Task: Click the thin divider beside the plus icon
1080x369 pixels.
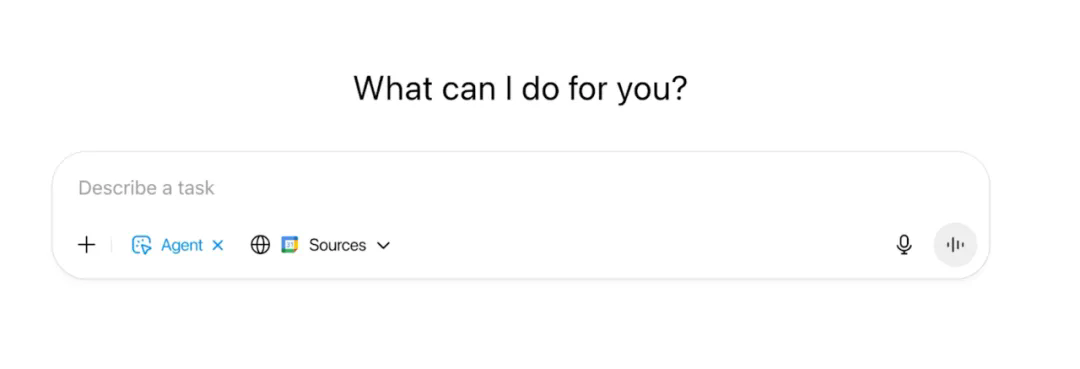Action: tap(112, 245)
